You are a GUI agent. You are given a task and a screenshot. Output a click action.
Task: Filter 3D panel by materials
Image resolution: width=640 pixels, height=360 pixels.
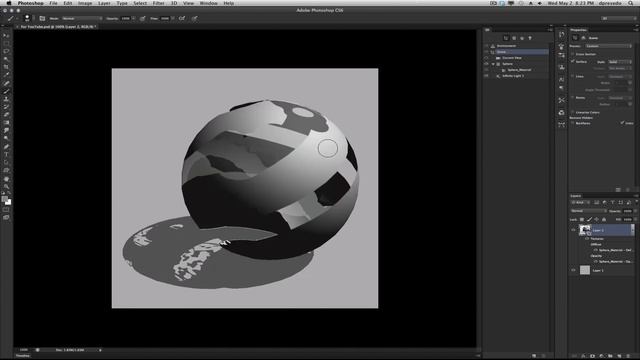point(522,38)
